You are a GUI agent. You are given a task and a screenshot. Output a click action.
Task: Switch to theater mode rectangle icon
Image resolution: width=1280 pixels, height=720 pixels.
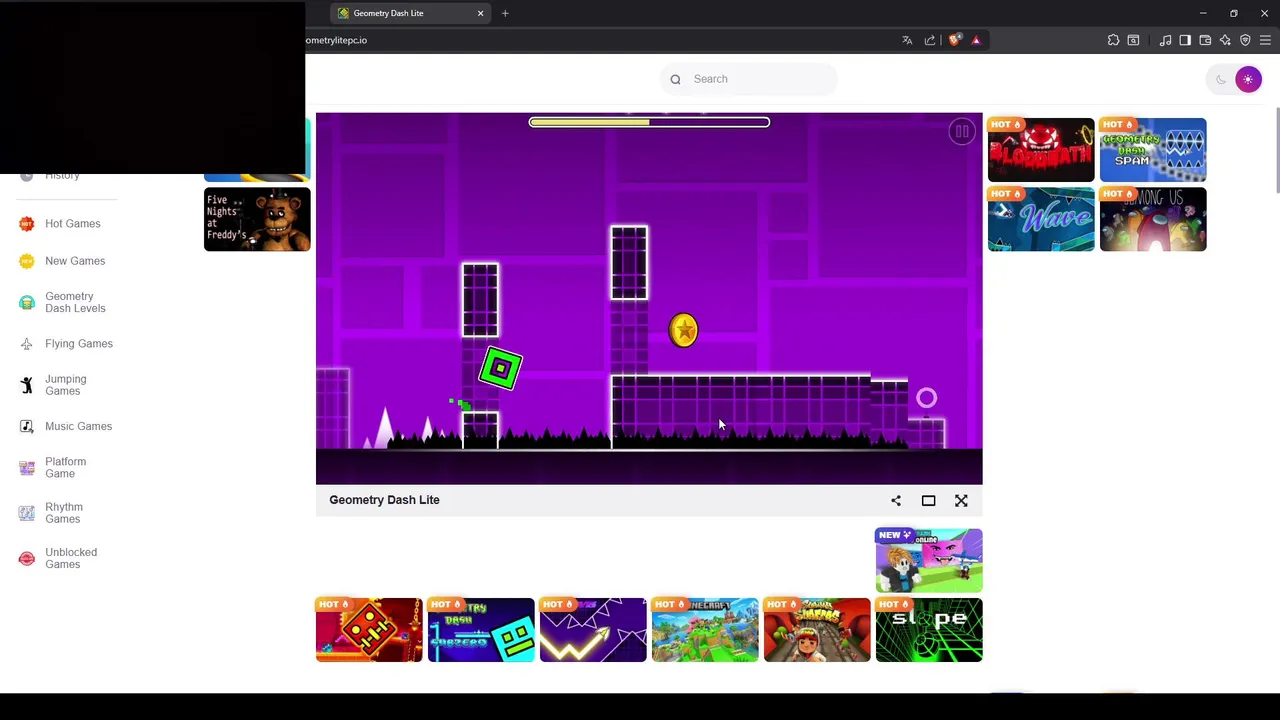(928, 501)
